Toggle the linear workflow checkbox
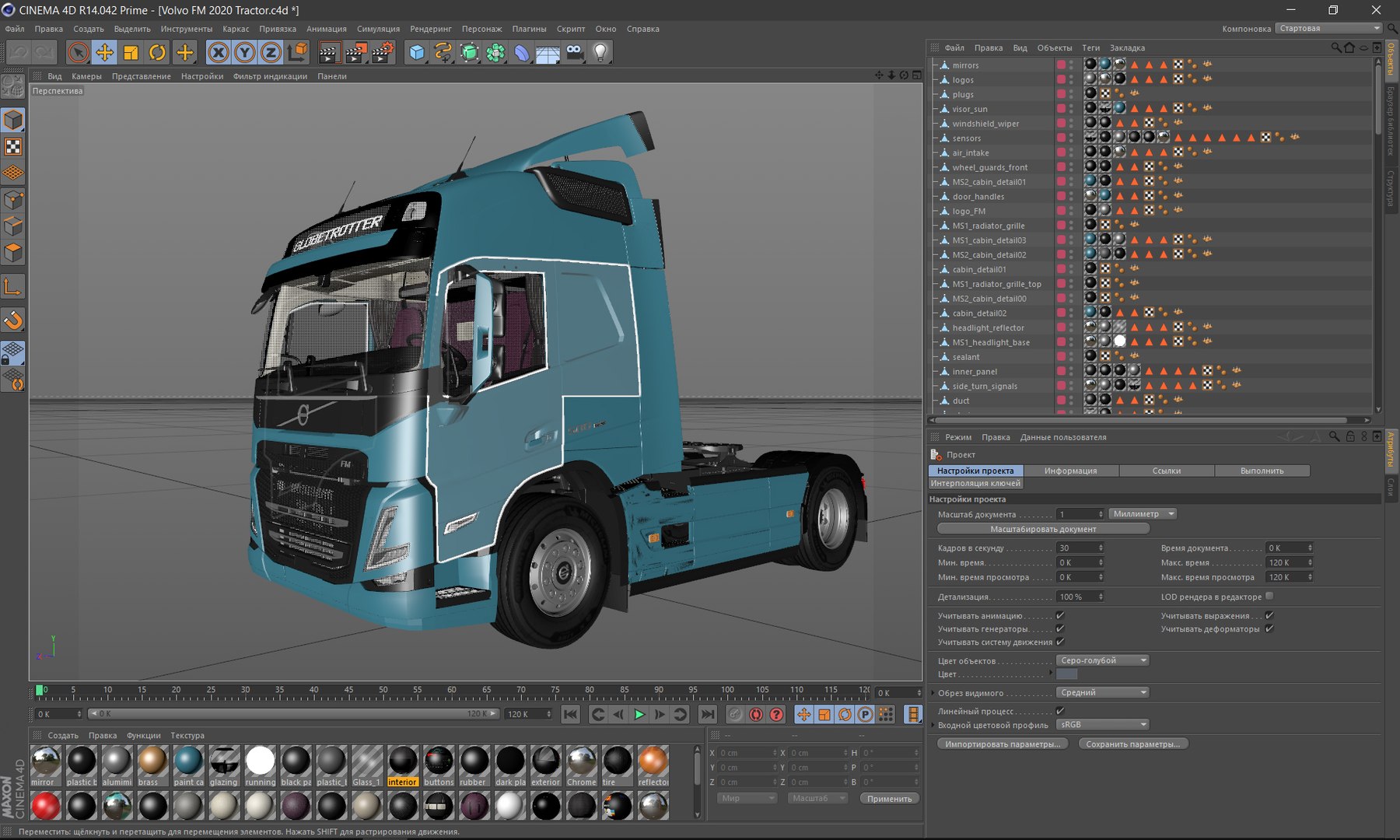This screenshot has height=840, width=1400. (x=1060, y=711)
